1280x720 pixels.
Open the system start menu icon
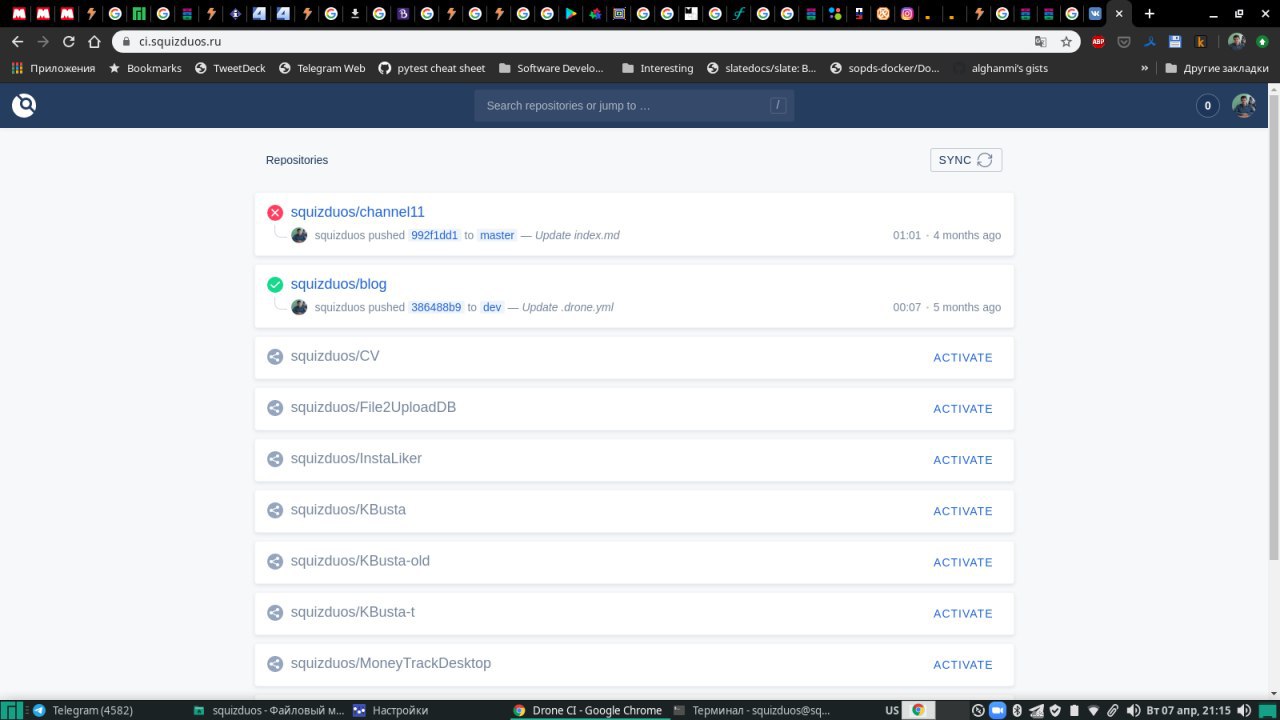[13, 710]
